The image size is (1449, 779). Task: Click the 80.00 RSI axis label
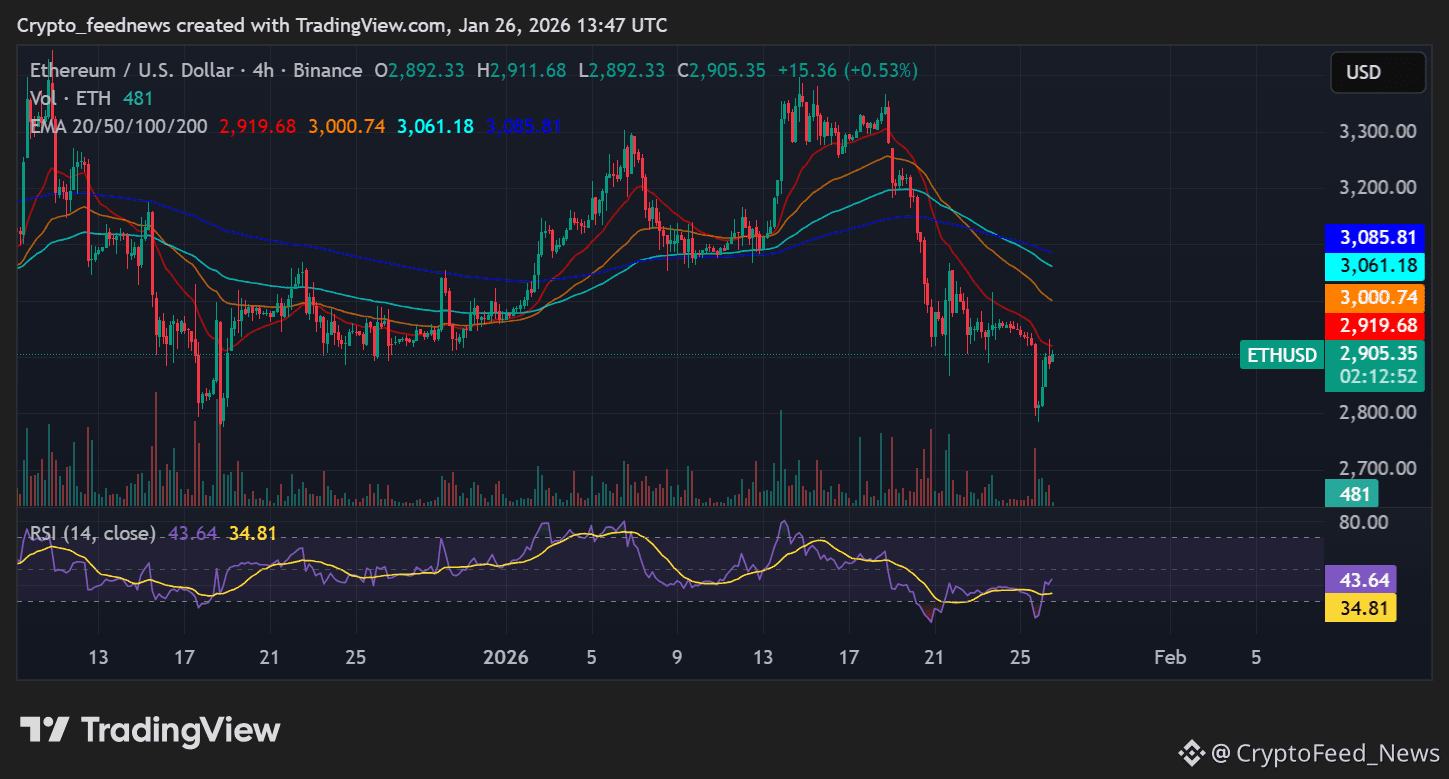tap(1363, 521)
